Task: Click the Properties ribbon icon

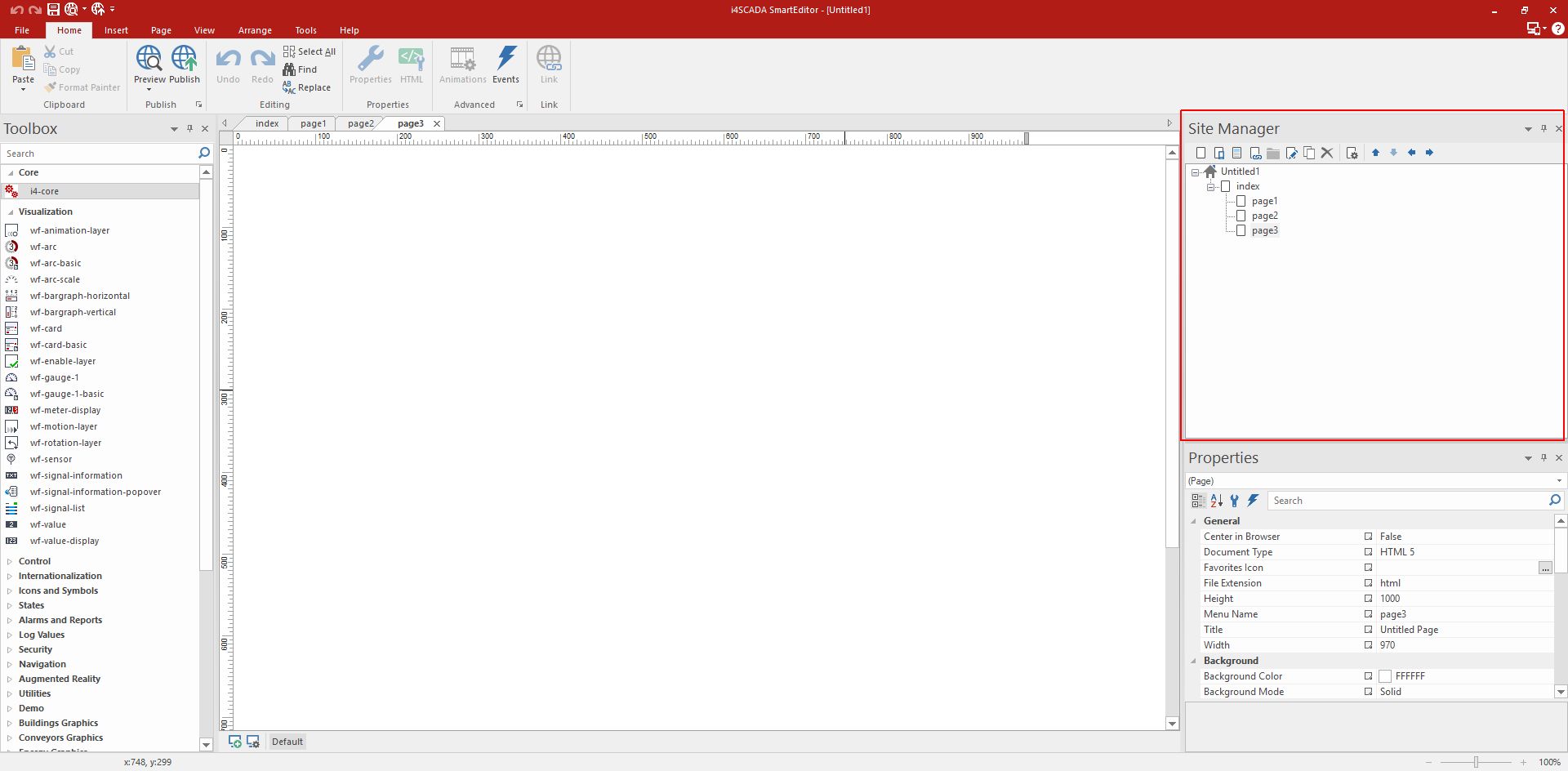Action: coord(371,64)
